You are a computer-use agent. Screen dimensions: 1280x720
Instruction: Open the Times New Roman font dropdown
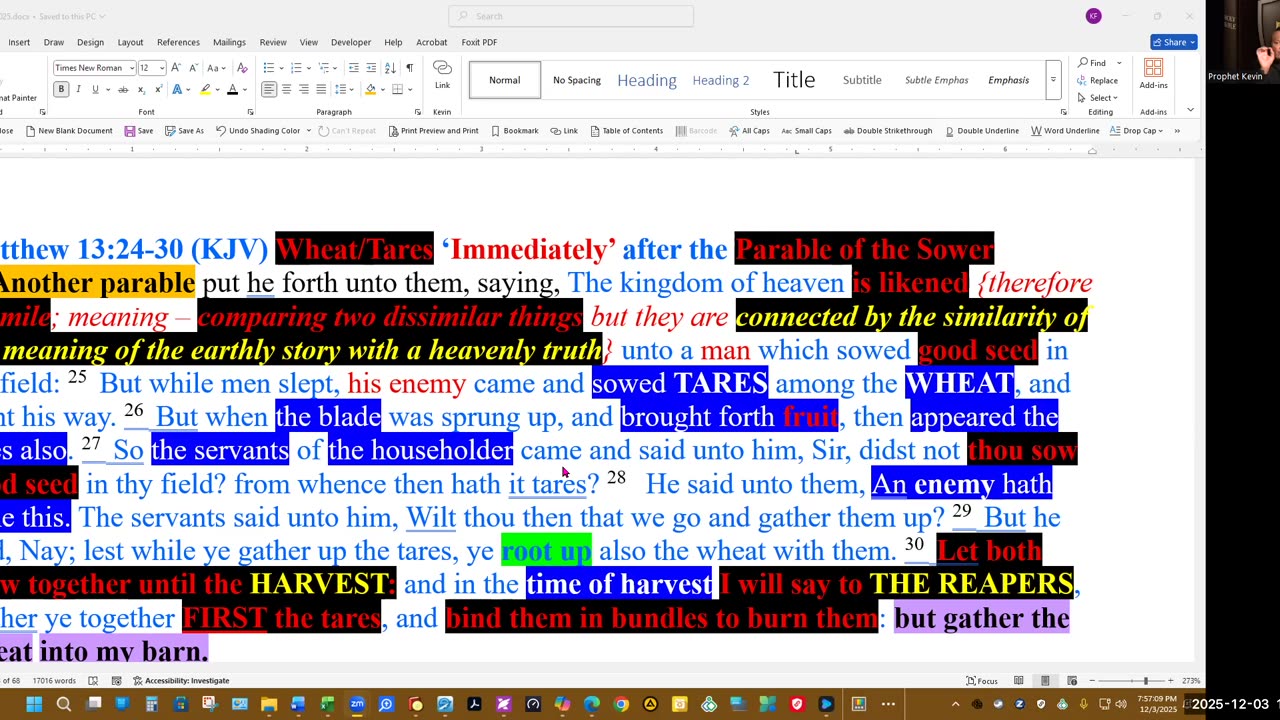pyautogui.click(x=131, y=68)
